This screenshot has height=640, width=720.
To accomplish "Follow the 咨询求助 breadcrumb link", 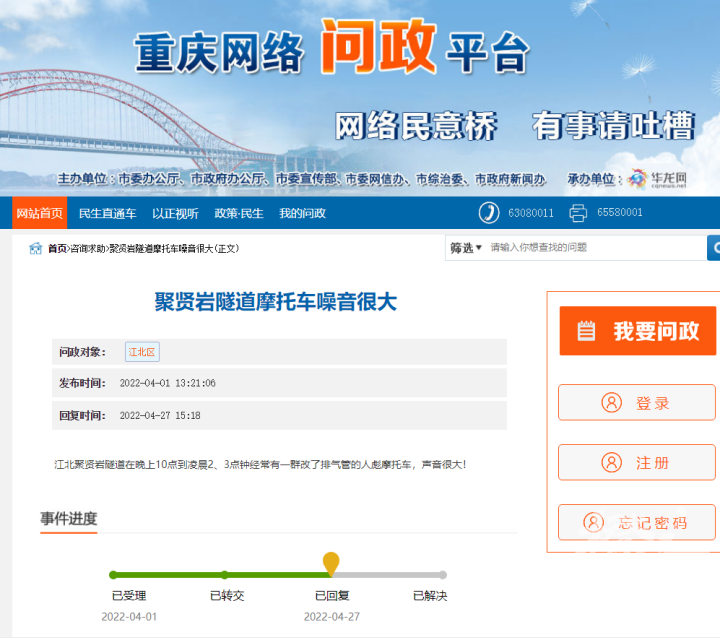I will click(88, 248).
